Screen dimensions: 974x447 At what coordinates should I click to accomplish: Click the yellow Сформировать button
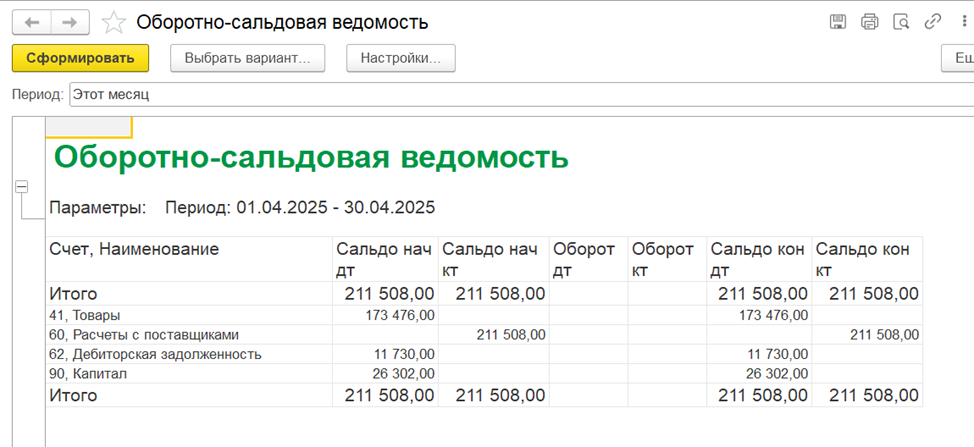pyautogui.click(x=80, y=58)
